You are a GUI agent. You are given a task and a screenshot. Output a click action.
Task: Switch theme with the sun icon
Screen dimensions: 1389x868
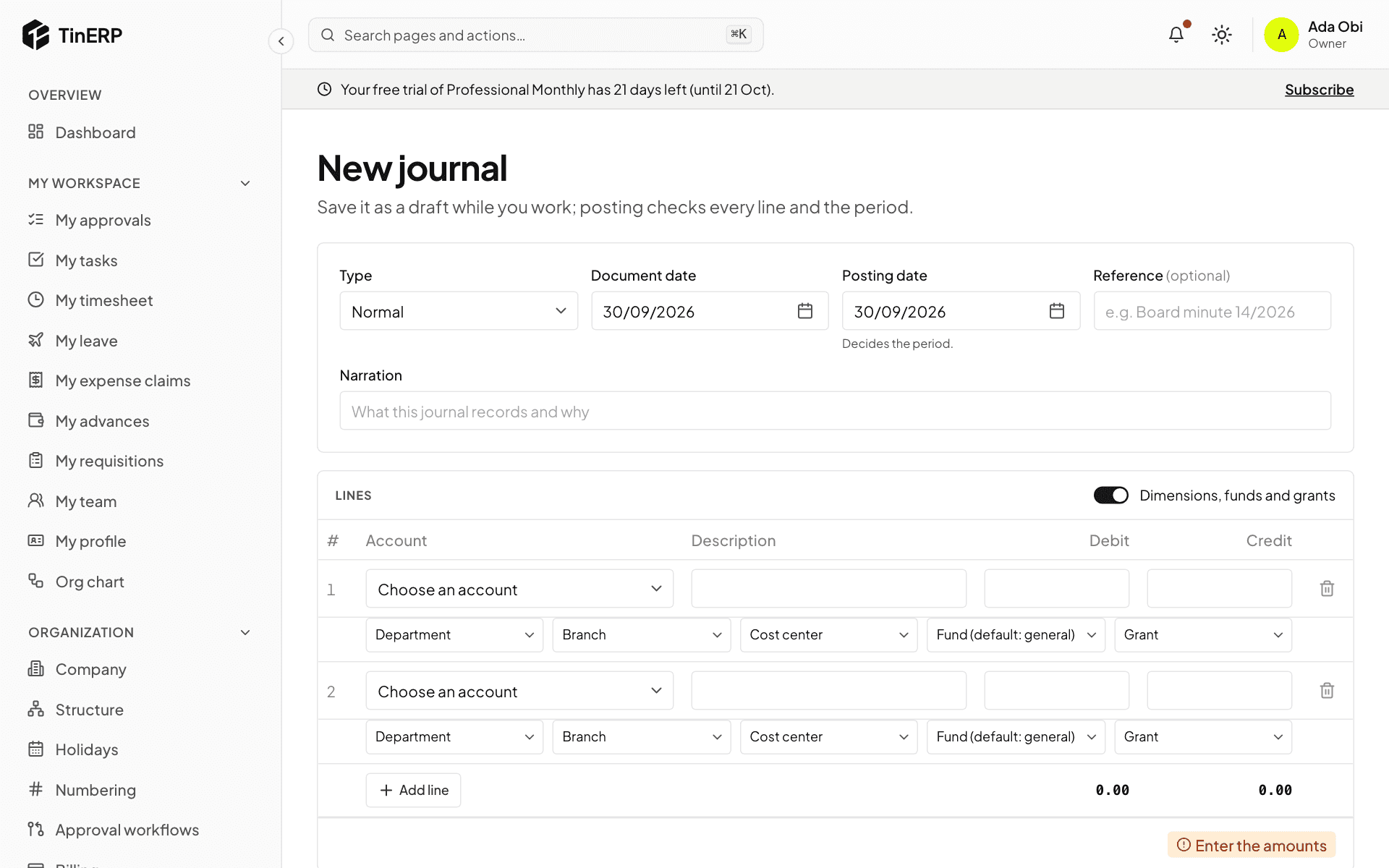(x=1222, y=35)
